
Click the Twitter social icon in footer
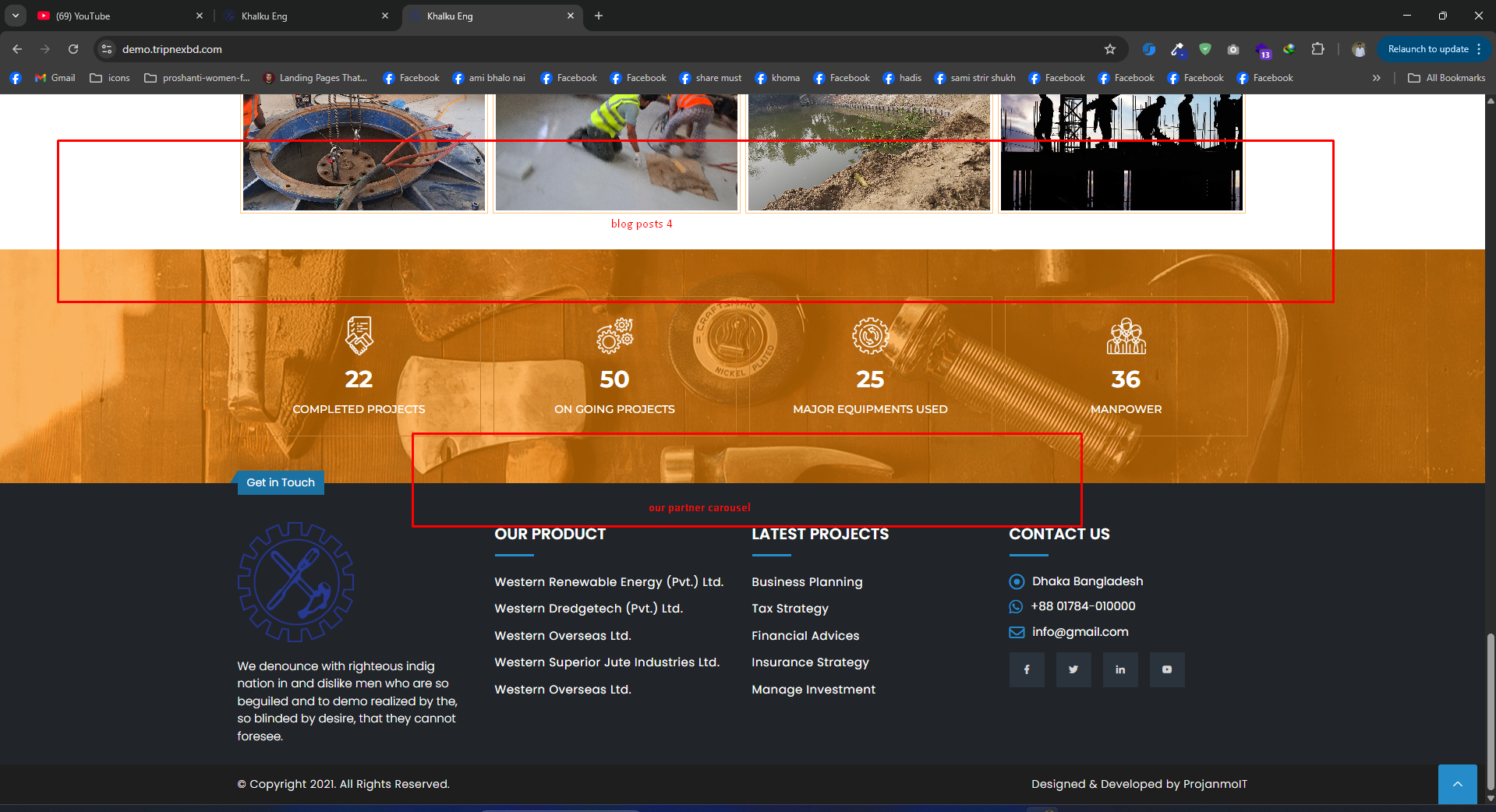(1073, 669)
